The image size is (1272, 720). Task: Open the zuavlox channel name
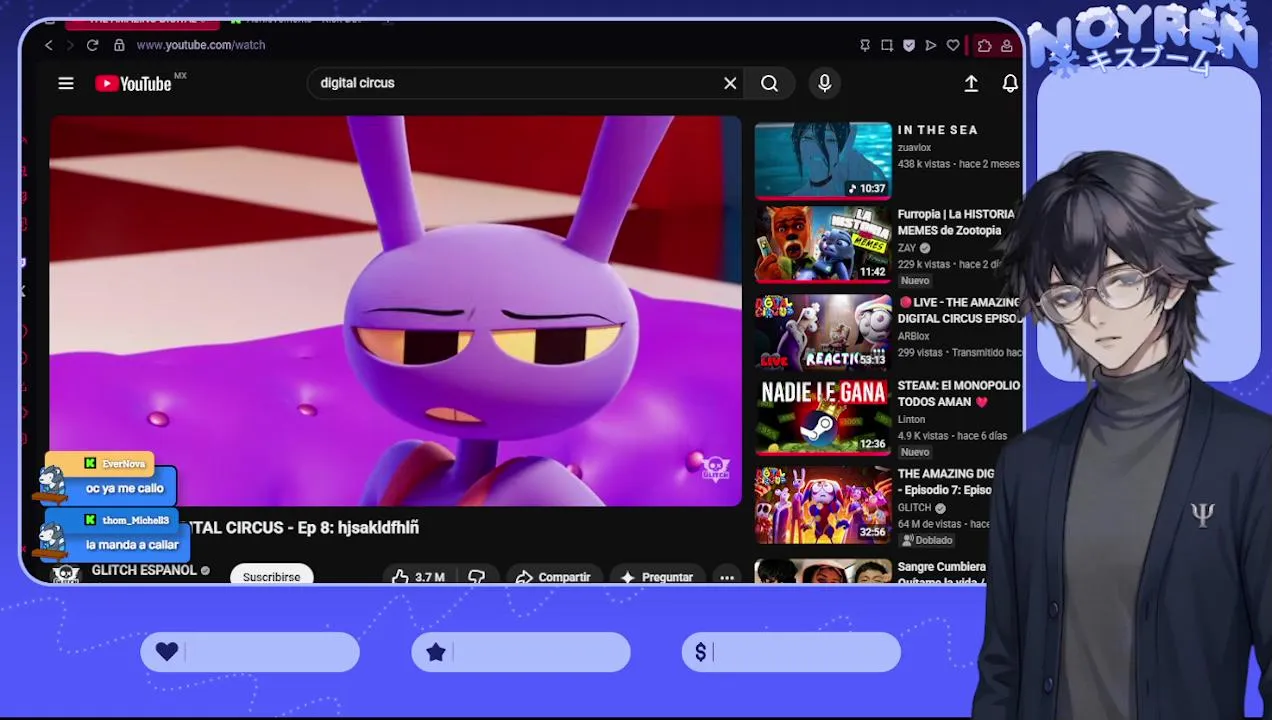click(x=914, y=147)
